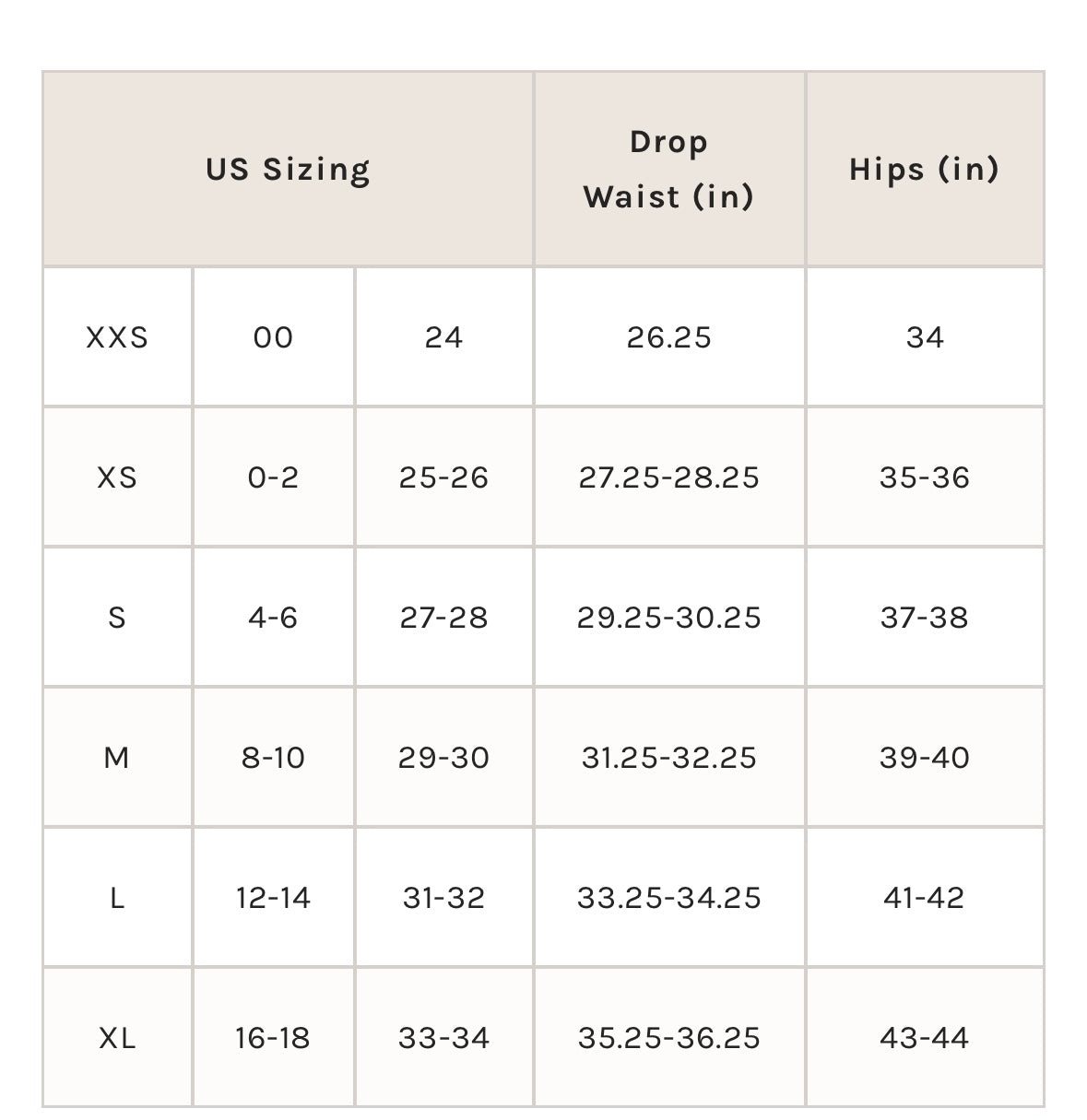Select the Drop Waist (in) header
The height and width of the screenshot is (1120, 1087).
669,170
